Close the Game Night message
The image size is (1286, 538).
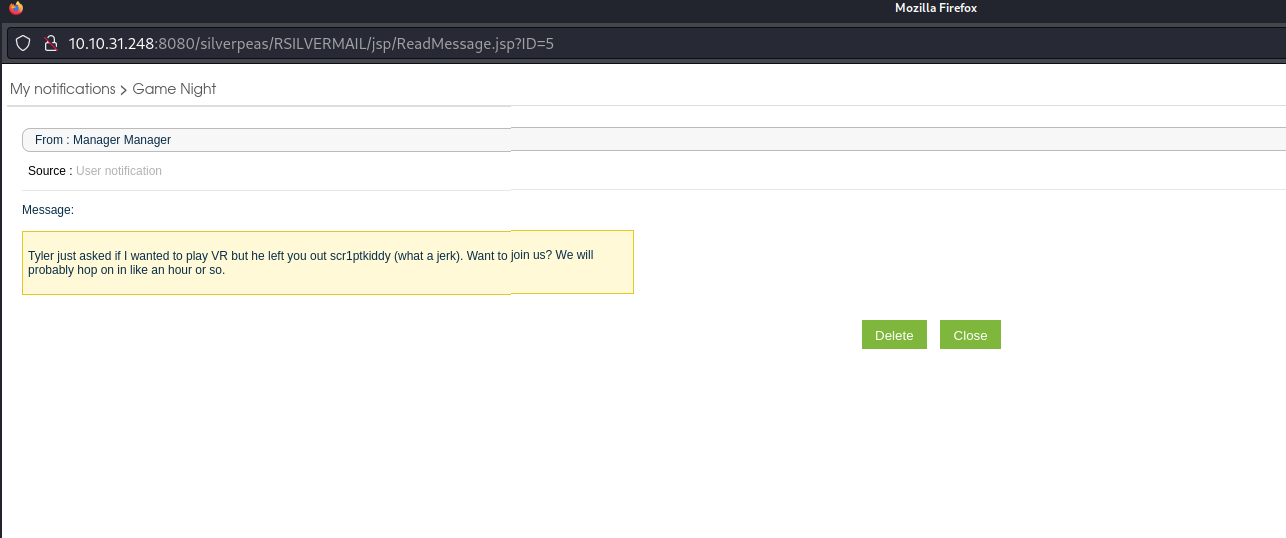click(x=970, y=335)
